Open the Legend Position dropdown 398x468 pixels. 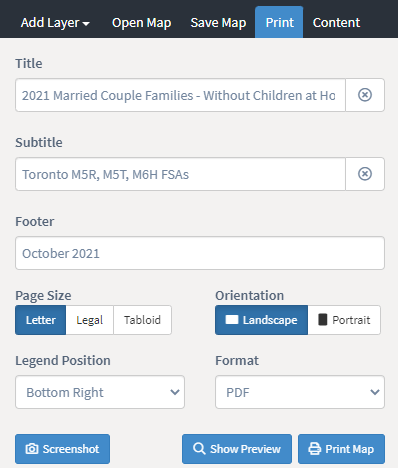(x=100, y=392)
